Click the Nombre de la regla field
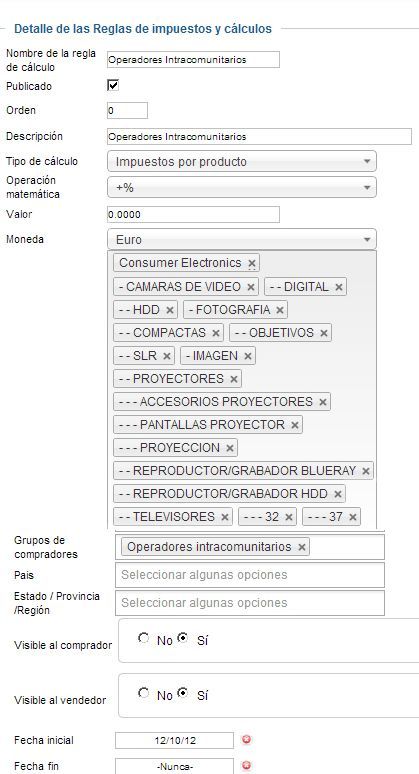Screen dimensions: 419x774 (x=193, y=59)
